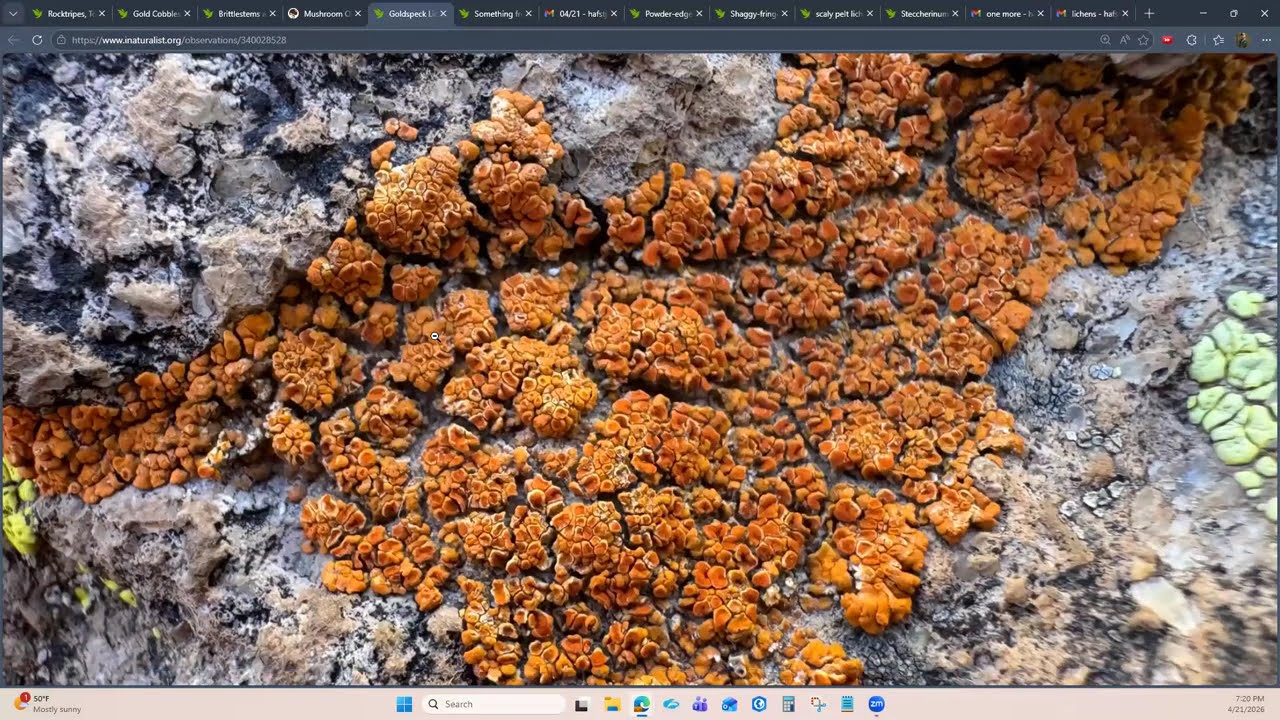The height and width of the screenshot is (720, 1280).
Task: Add this page to favorites star
Action: pos(1143,40)
